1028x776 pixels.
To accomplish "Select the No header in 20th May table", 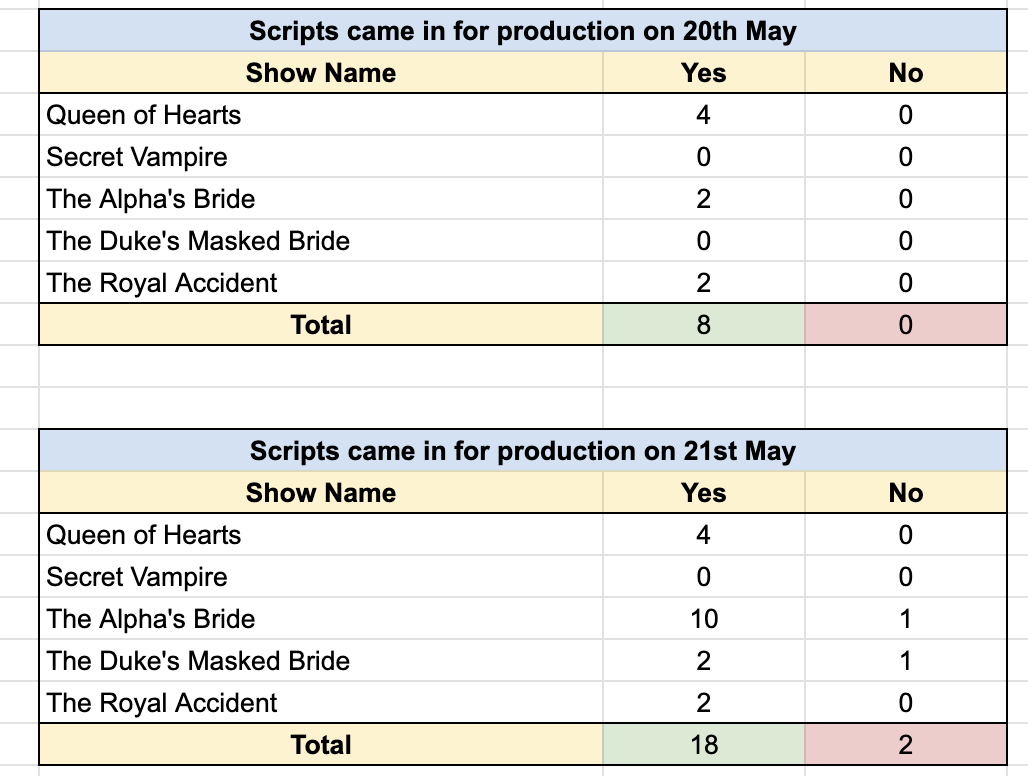I will [x=905, y=73].
